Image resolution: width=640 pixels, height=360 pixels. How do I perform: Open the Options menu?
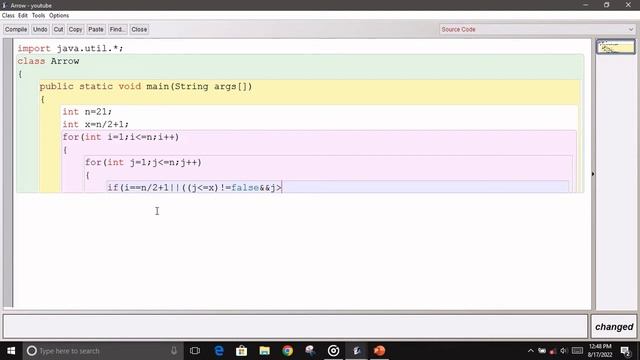click(59, 16)
